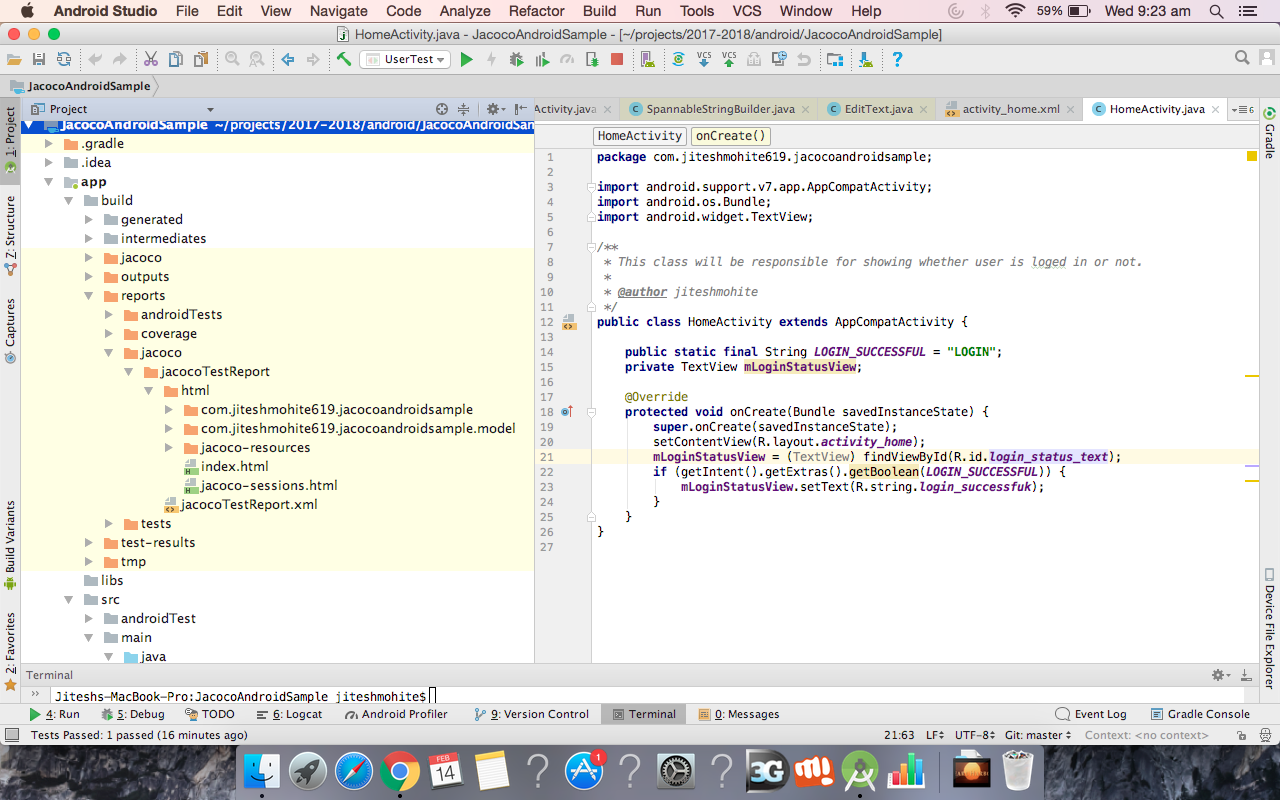Open Project panel gear settings
Screen dimensions: 1280x800
494,109
